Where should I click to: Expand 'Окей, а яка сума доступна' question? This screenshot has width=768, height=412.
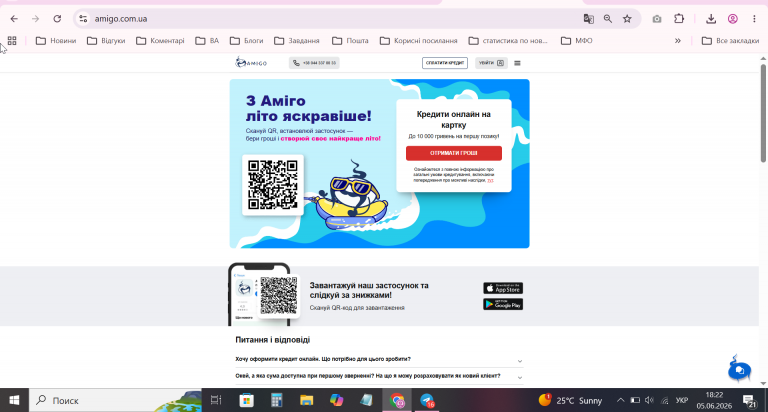pos(379,376)
